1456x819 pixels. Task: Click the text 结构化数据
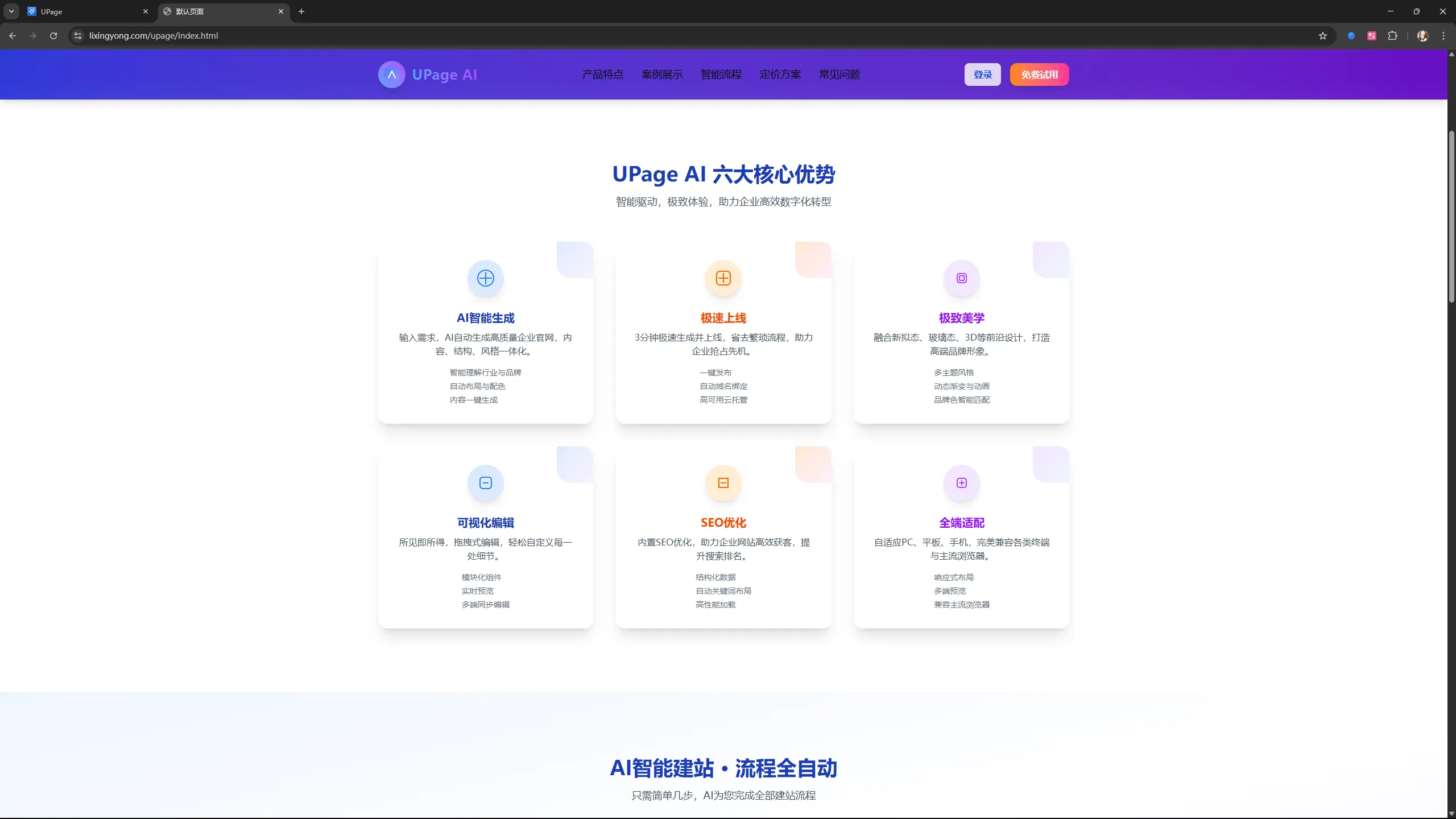715,577
